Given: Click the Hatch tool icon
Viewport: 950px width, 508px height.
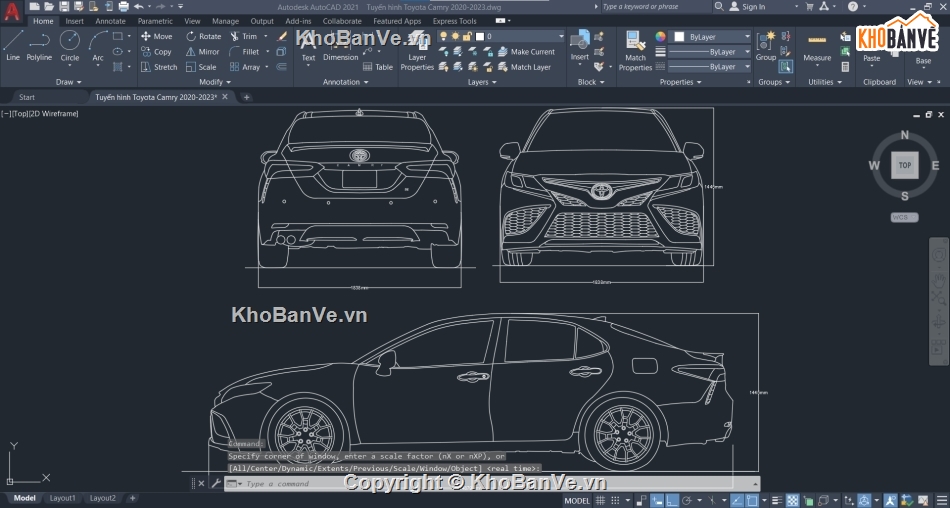Looking at the screenshot, I should (118, 67).
